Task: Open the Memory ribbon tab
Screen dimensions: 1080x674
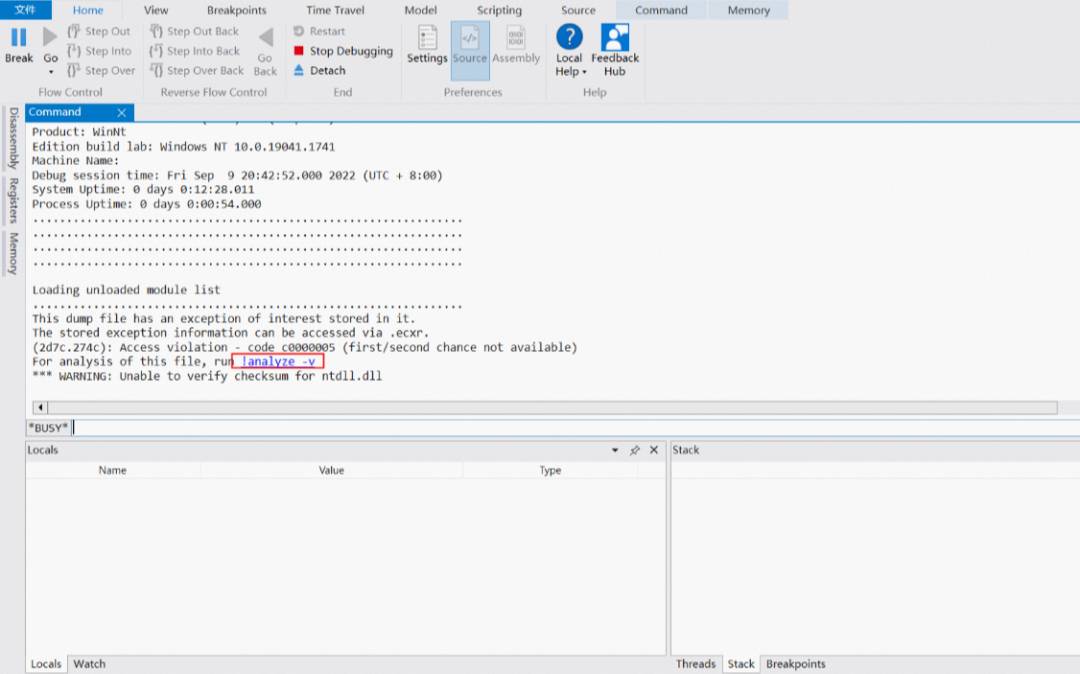Action: pyautogui.click(x=749, y=10)
